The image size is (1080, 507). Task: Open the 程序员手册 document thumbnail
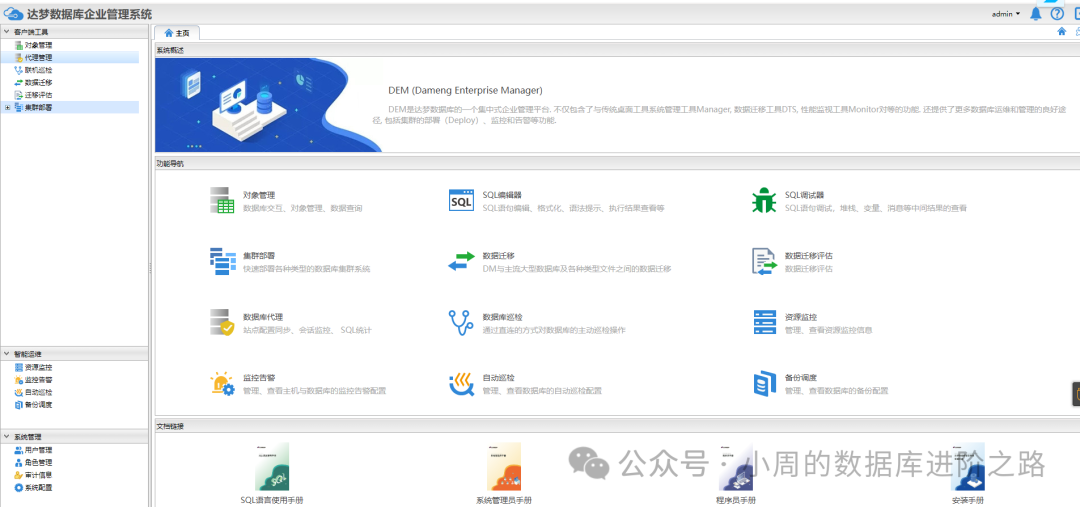point(736,468)
